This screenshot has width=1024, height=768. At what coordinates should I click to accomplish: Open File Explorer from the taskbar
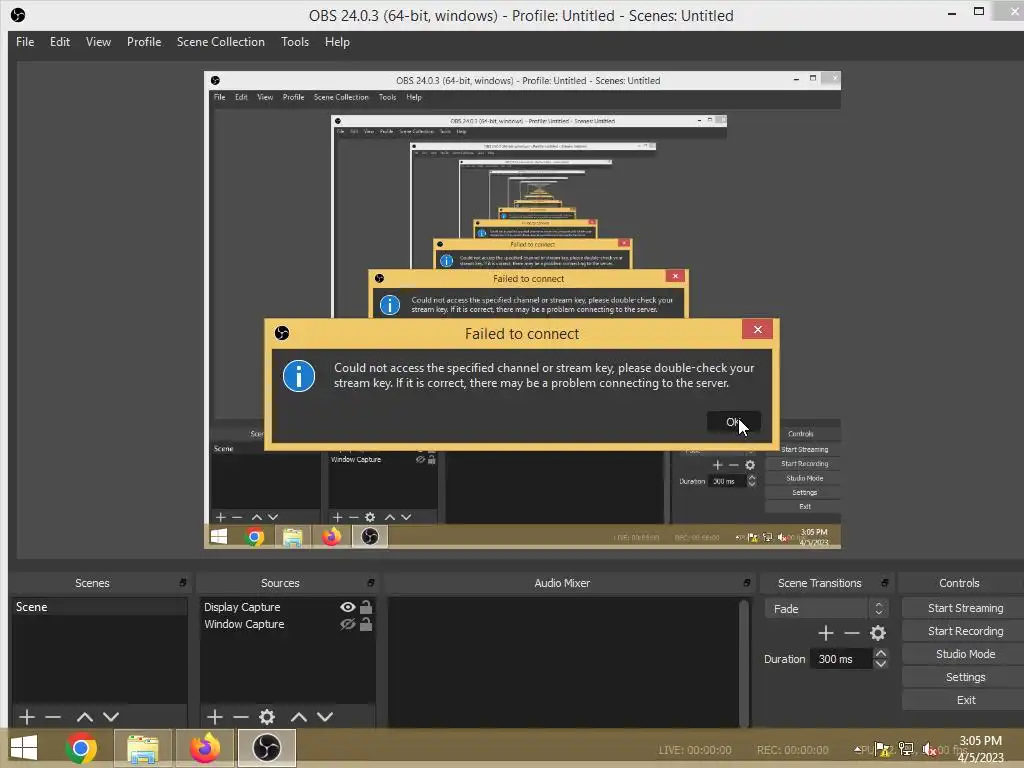[142, 748]
